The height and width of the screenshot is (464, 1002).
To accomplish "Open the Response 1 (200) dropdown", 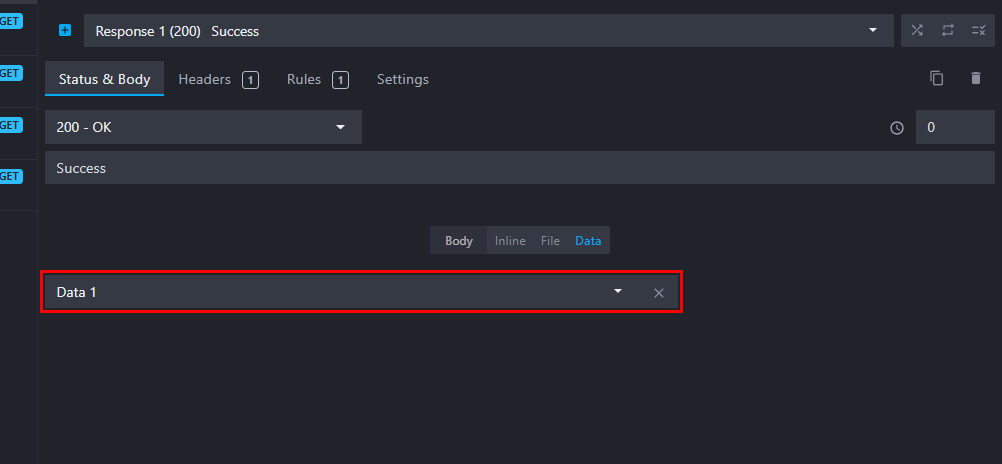I will [x=488, y=31].
